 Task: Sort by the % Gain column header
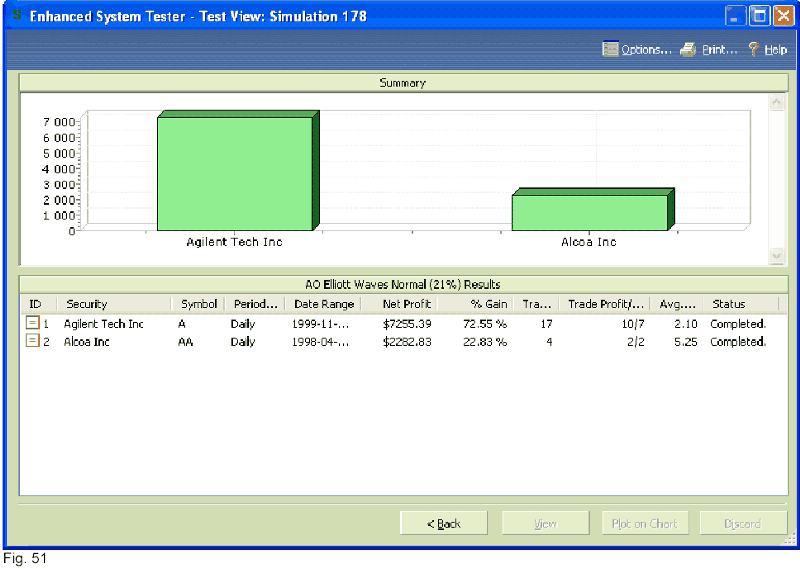(x=476, y=304)
